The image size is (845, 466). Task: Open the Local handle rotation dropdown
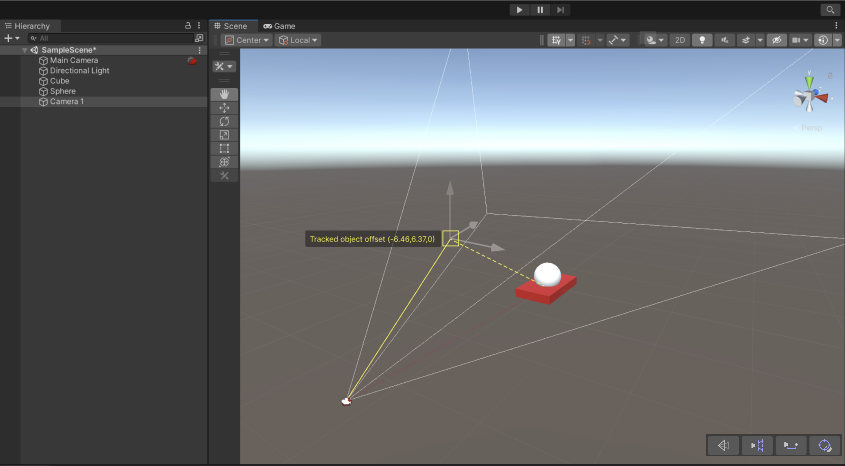[298, 40]
